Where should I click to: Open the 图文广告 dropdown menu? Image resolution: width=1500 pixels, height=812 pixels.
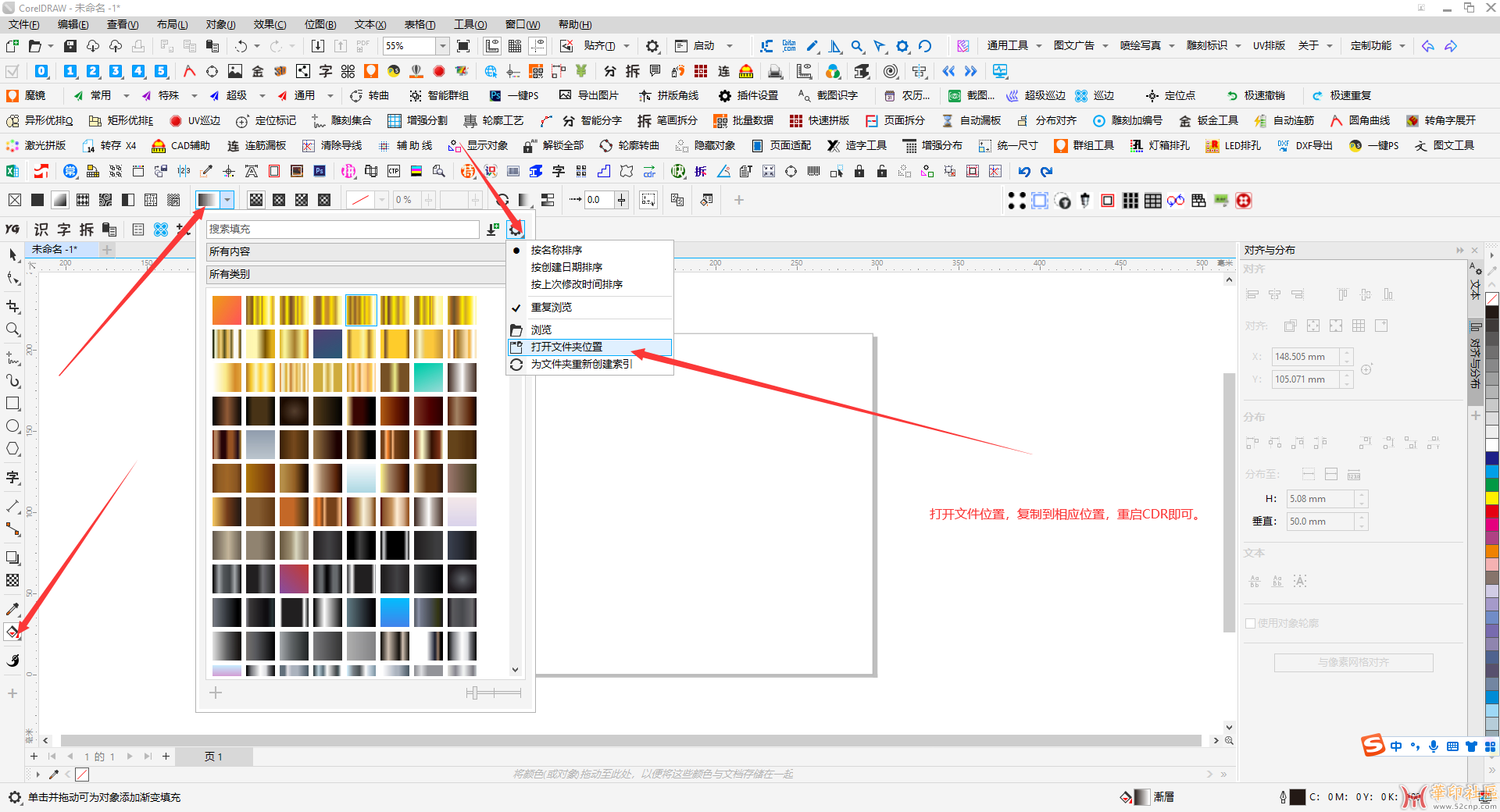[x=1080, y=45]
